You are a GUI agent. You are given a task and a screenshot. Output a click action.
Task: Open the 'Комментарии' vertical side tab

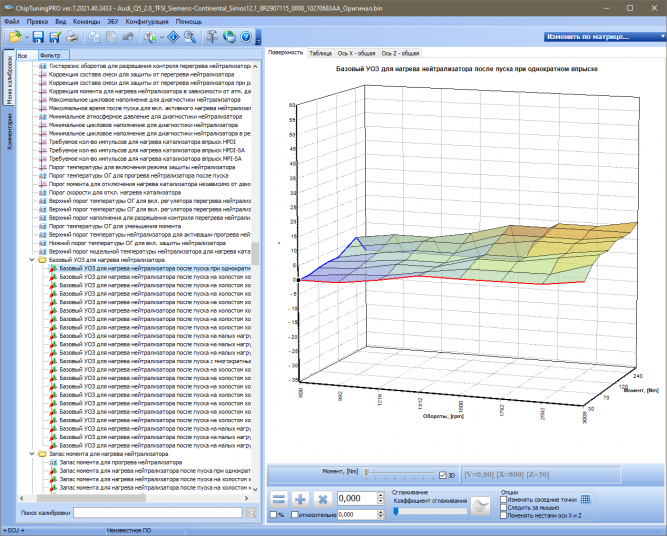9,131
